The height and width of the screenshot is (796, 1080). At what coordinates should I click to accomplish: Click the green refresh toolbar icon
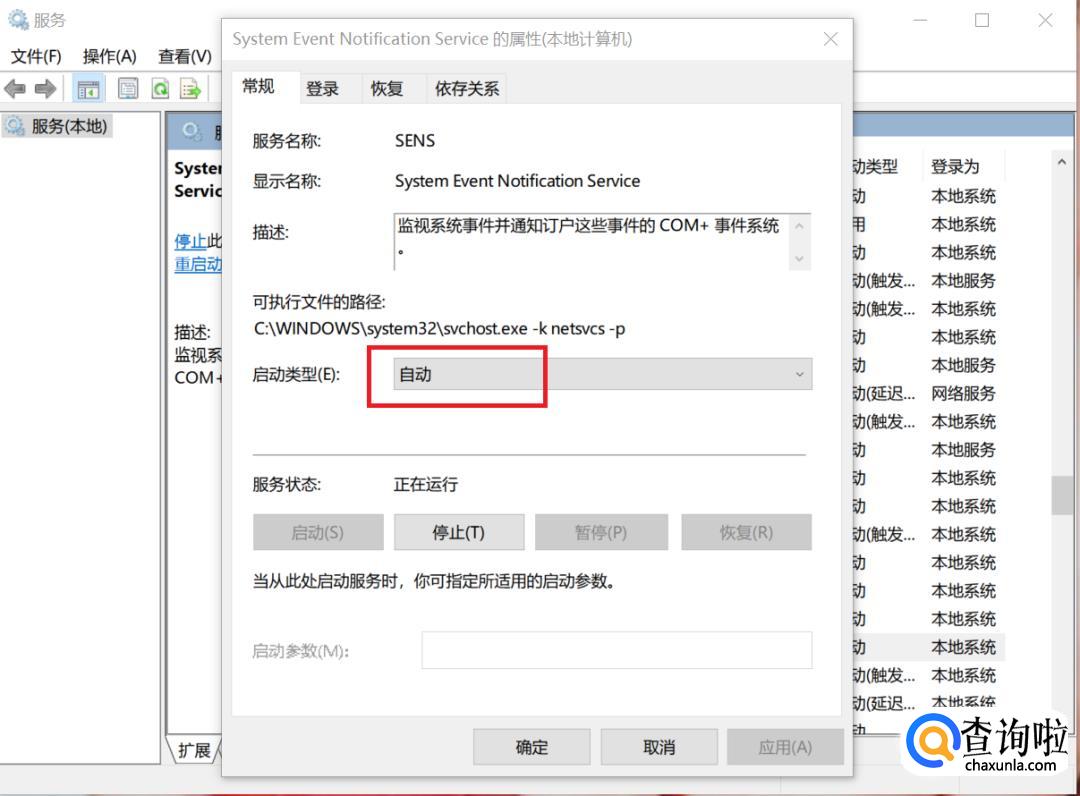160,89
